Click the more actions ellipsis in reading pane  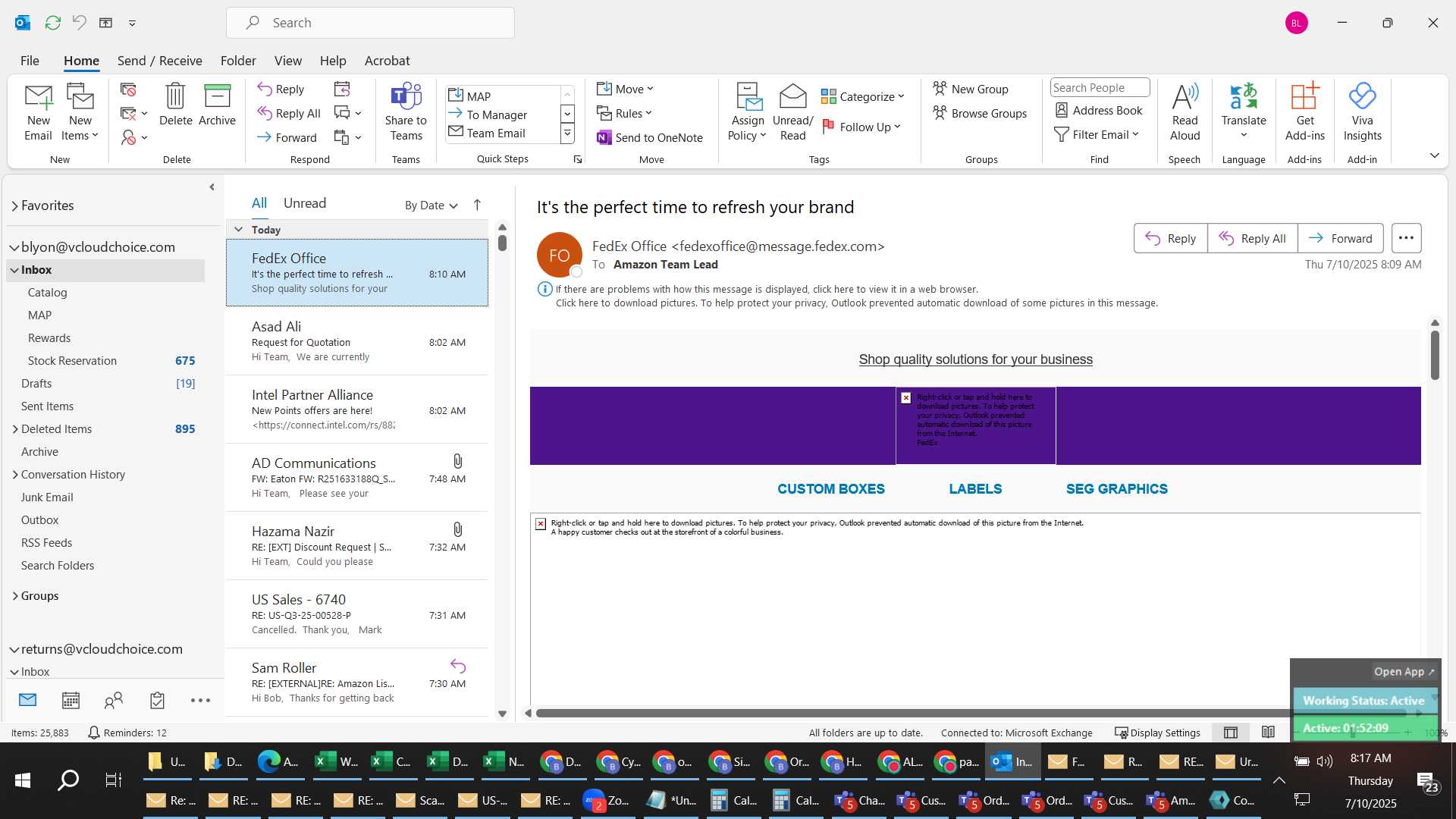tap(1406, 238)
